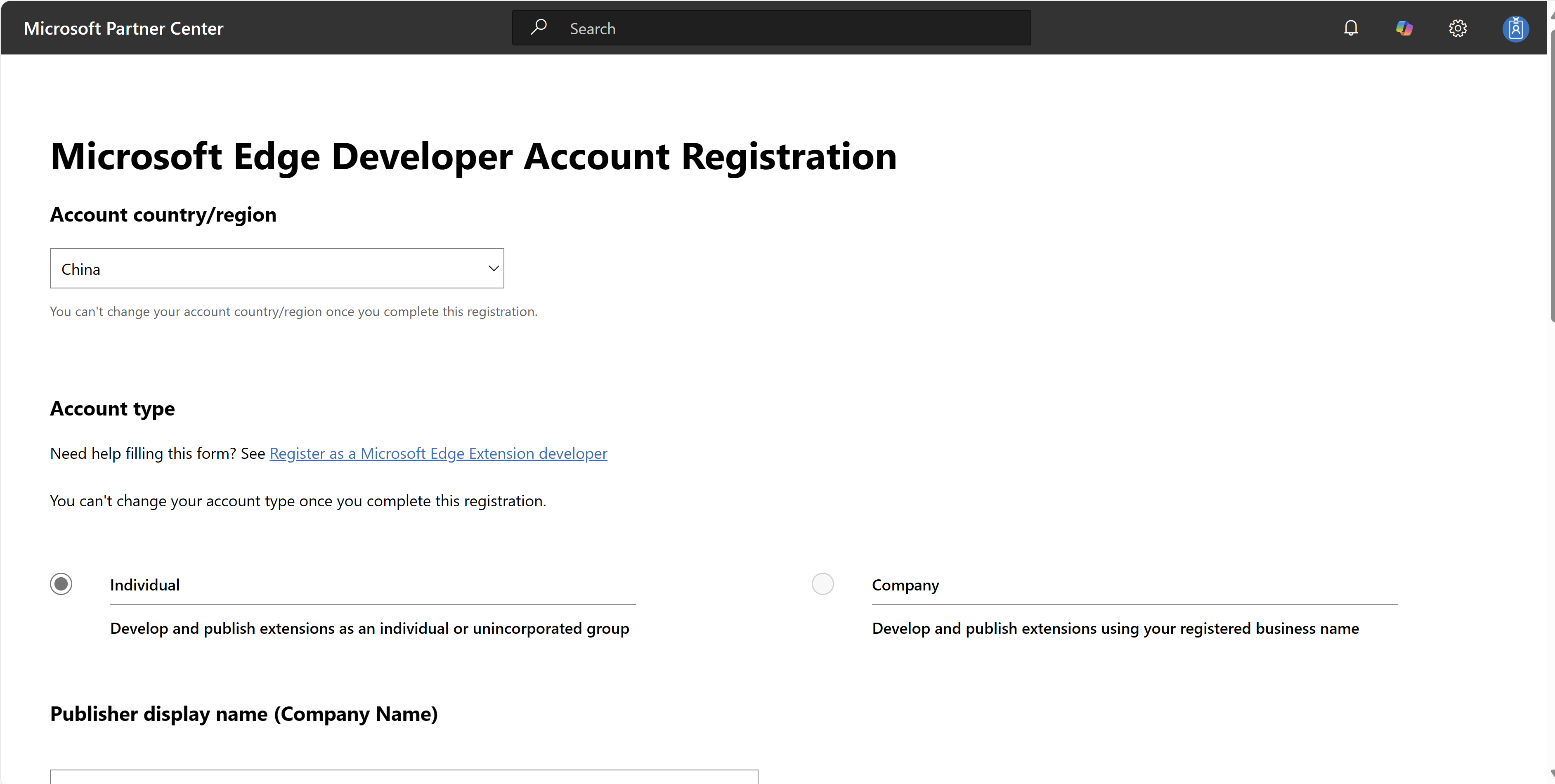Go to Microsoft Partner Center home title

(x=124, y=28)
